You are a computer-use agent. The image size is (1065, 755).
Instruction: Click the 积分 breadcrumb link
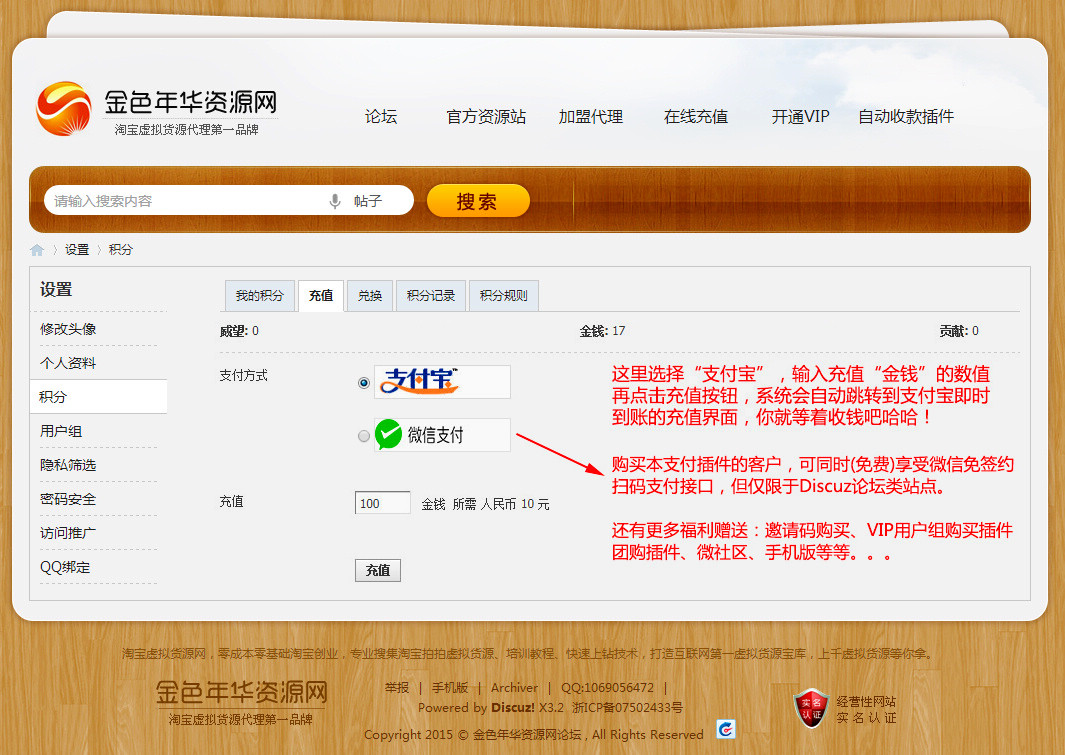[x=120, y=250]
